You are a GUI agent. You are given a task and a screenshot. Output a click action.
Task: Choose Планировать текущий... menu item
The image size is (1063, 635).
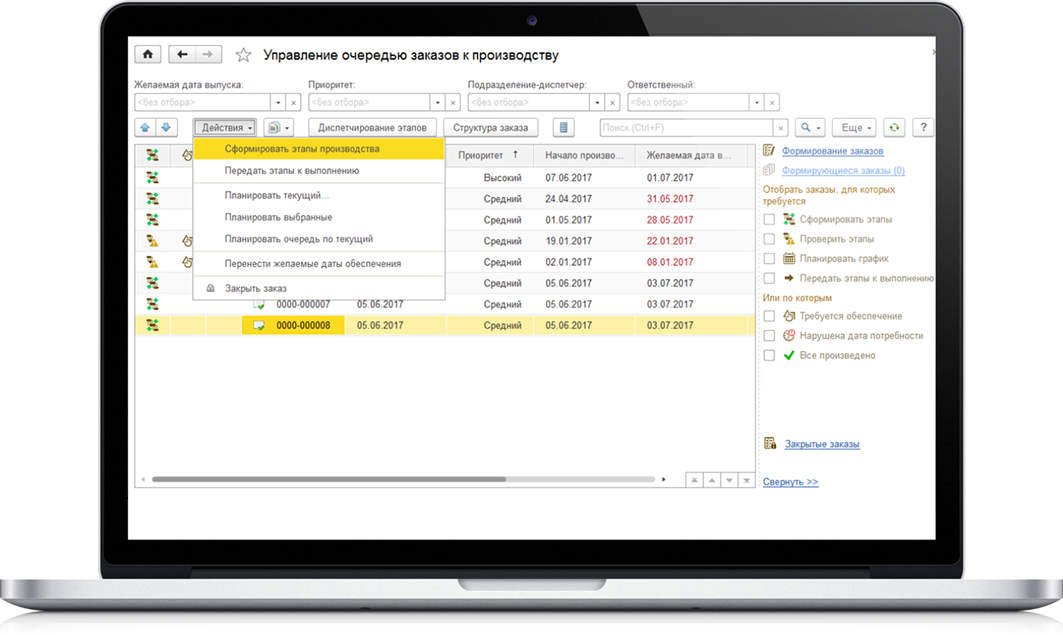coord(319,195)
